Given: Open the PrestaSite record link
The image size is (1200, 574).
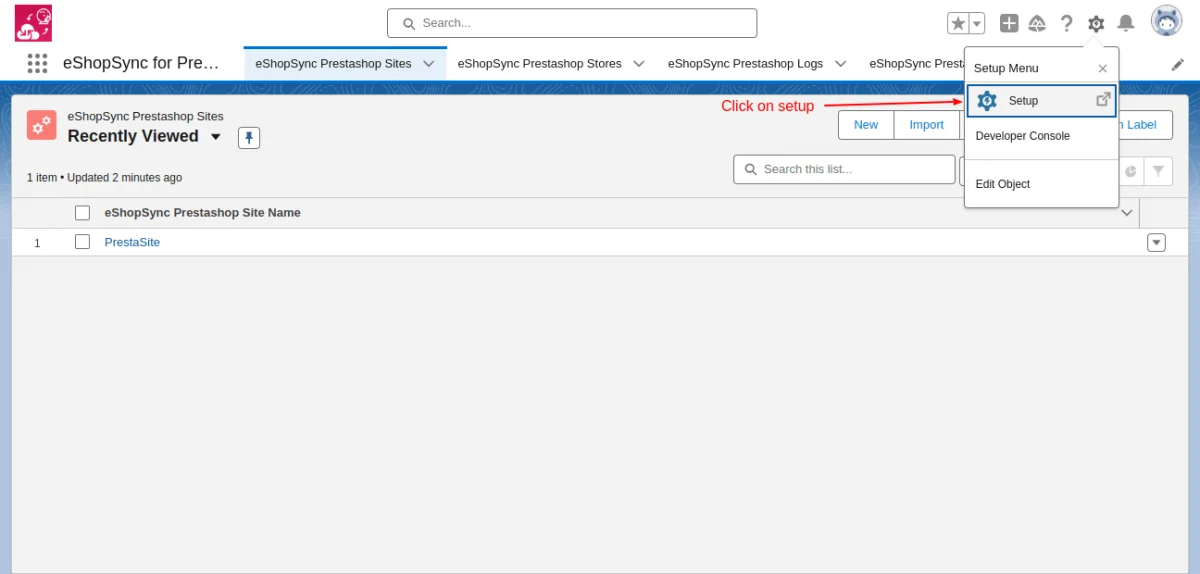Looking at the screenshot, I should coord(132,242).
